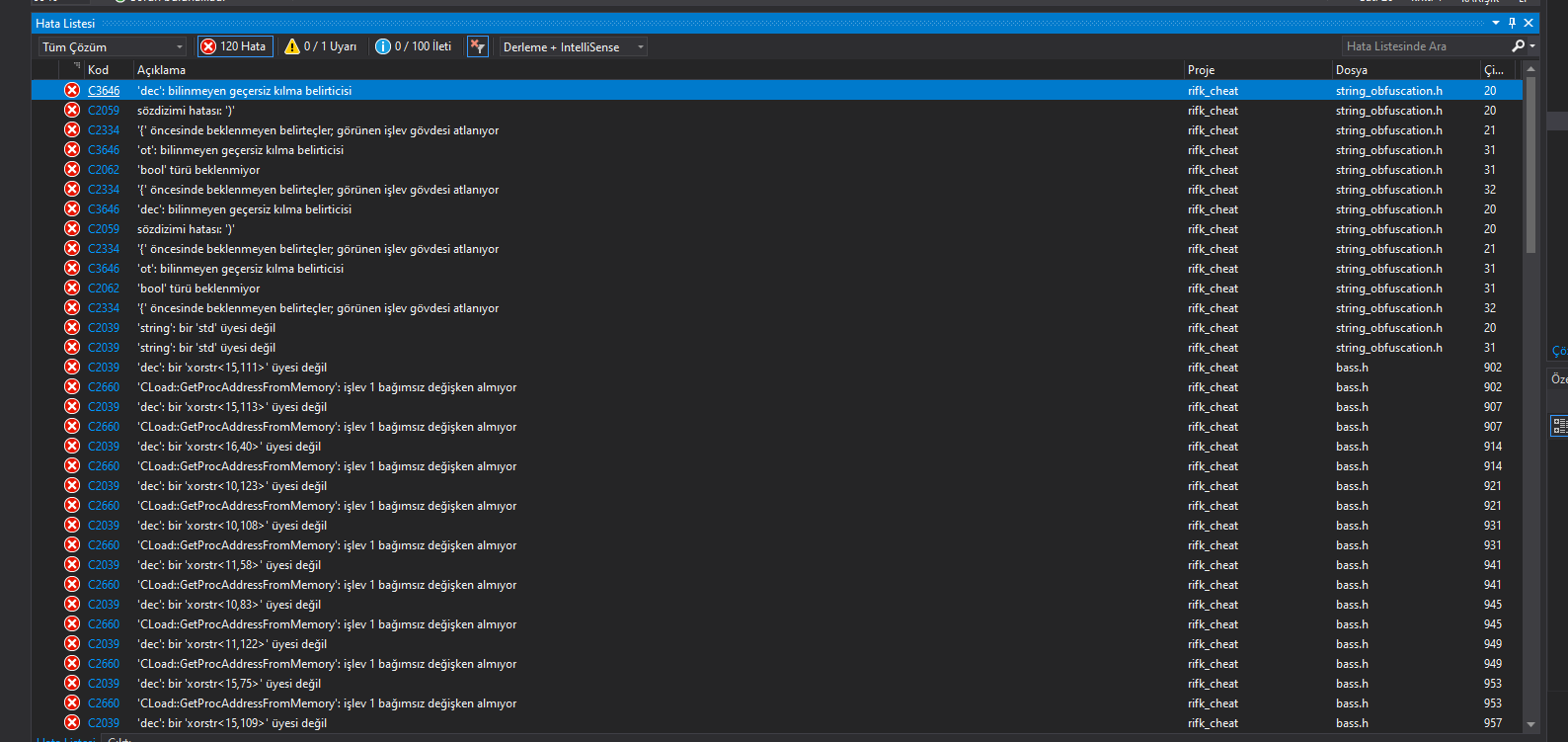Image resolution: width=1568 pixels, height=742 pixels.
Task: Open C2660 code link for line 914
Action: coord(104,465)
